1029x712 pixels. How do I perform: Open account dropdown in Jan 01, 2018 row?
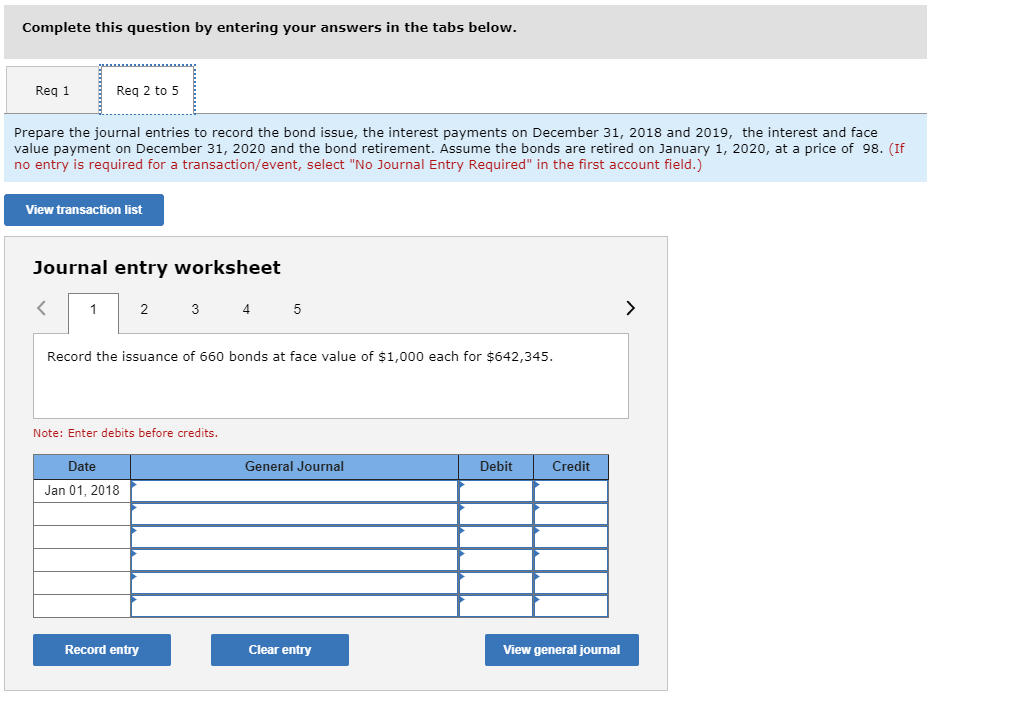click(294, 491)
